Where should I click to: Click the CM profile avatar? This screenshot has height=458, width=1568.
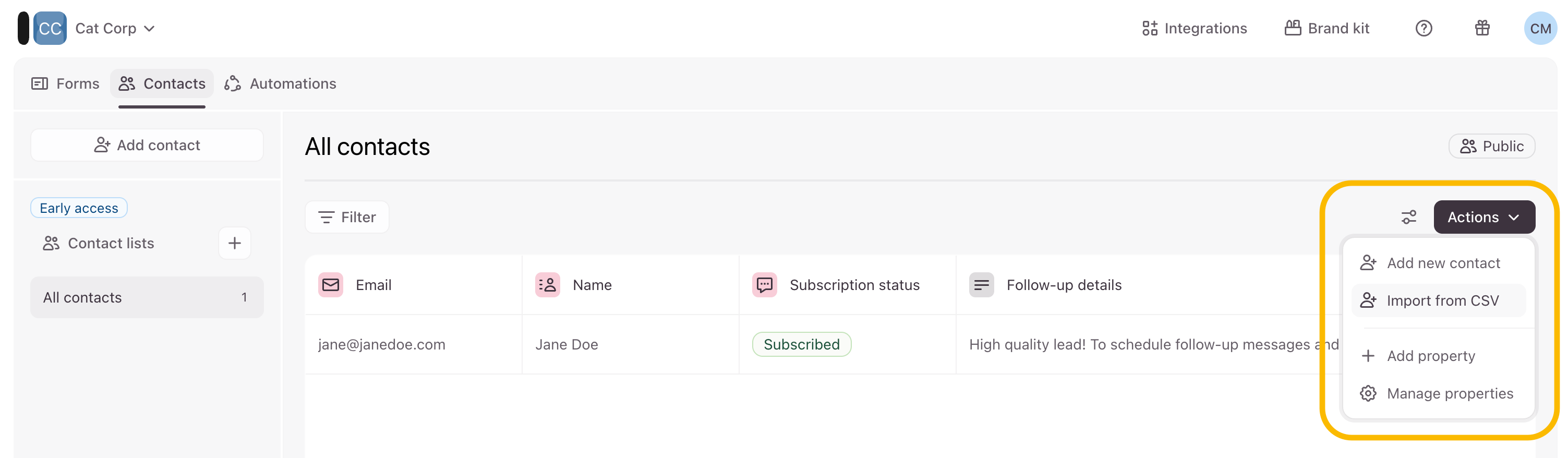click(x=1539, y=29)
